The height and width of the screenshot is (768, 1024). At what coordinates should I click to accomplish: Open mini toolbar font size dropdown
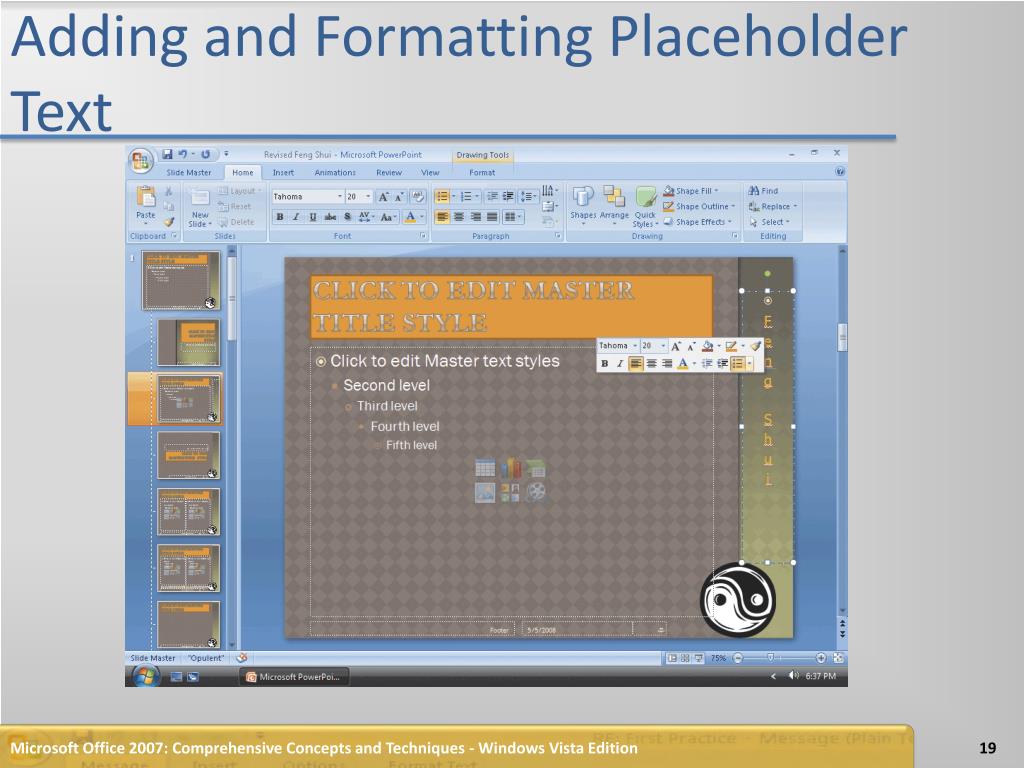point(663,346)
